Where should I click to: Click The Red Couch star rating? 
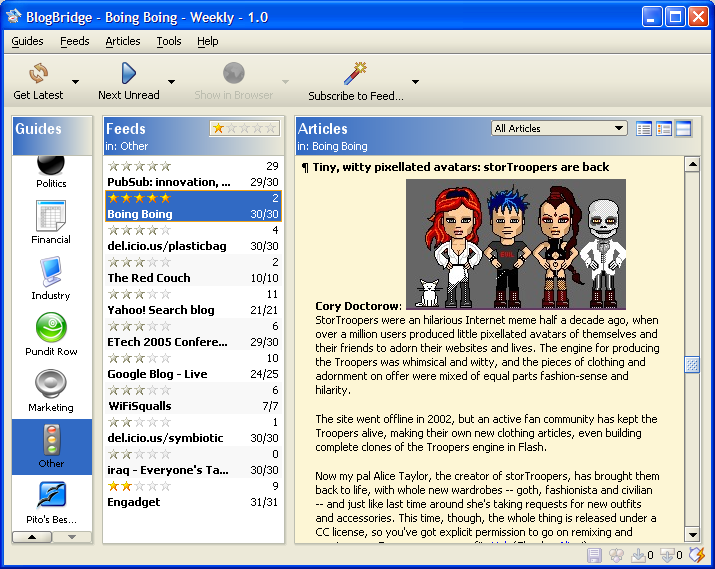140,262
